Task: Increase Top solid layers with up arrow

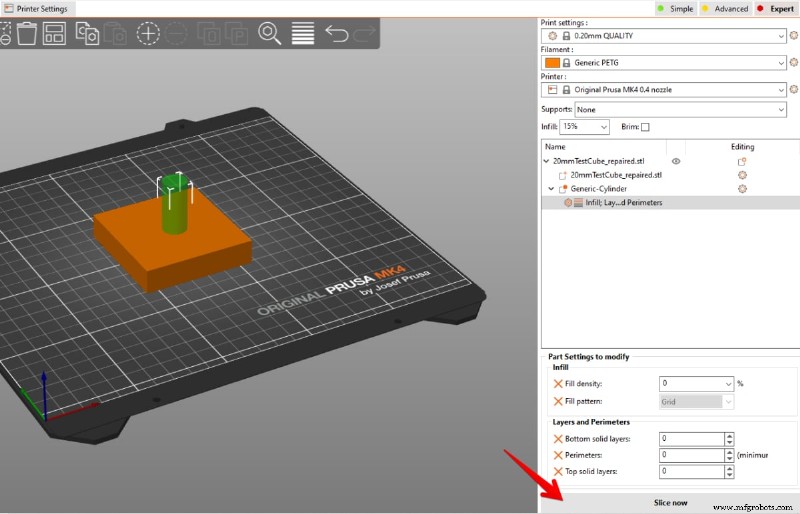Action: click(729, 469)
